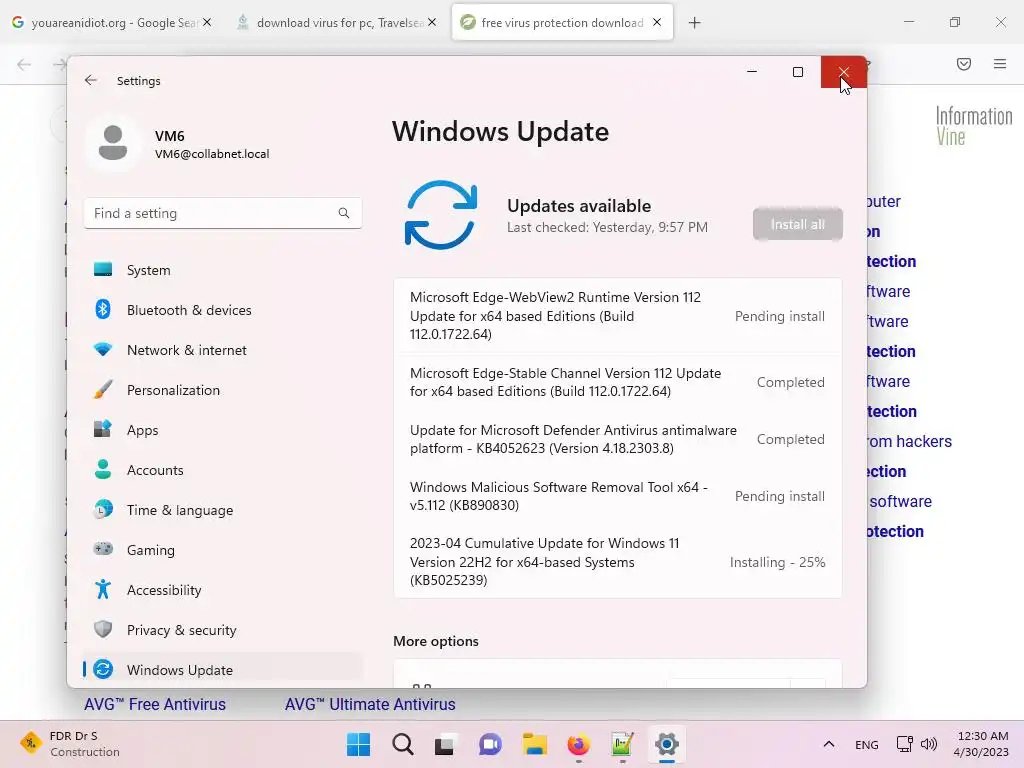Close the free virus protection tab

point(657,23)
